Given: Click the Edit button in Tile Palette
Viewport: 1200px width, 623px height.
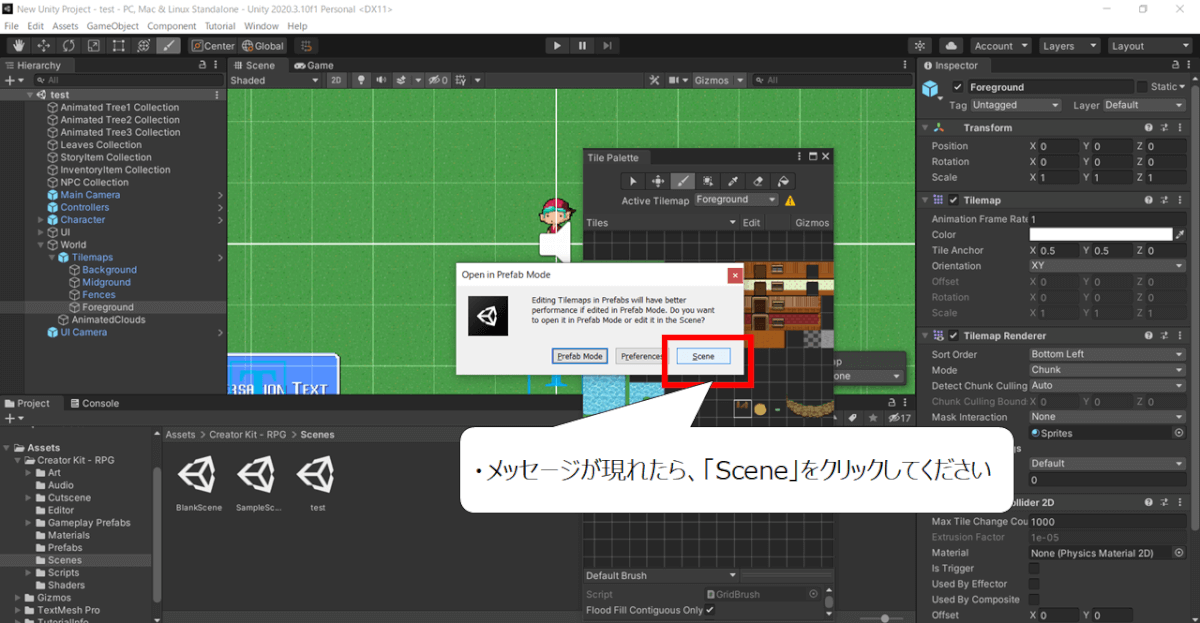Looking at the screenshot, I should pos(751,223).
